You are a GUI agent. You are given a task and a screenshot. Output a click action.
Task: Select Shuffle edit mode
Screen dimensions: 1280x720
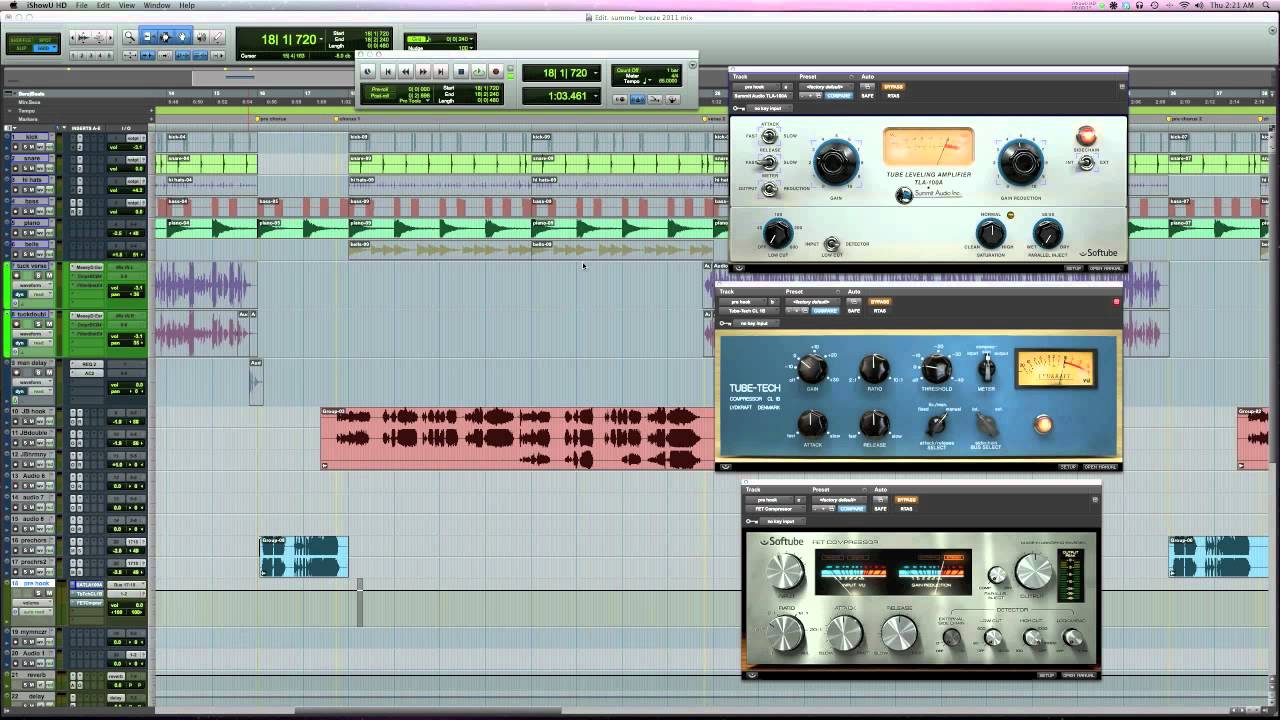click(21, 39)
